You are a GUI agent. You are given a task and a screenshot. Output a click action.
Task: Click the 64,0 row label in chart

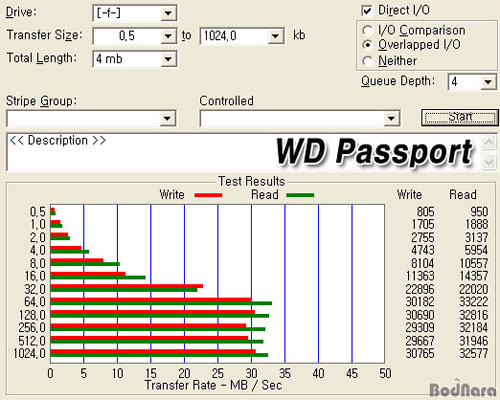tap(35, 302)
